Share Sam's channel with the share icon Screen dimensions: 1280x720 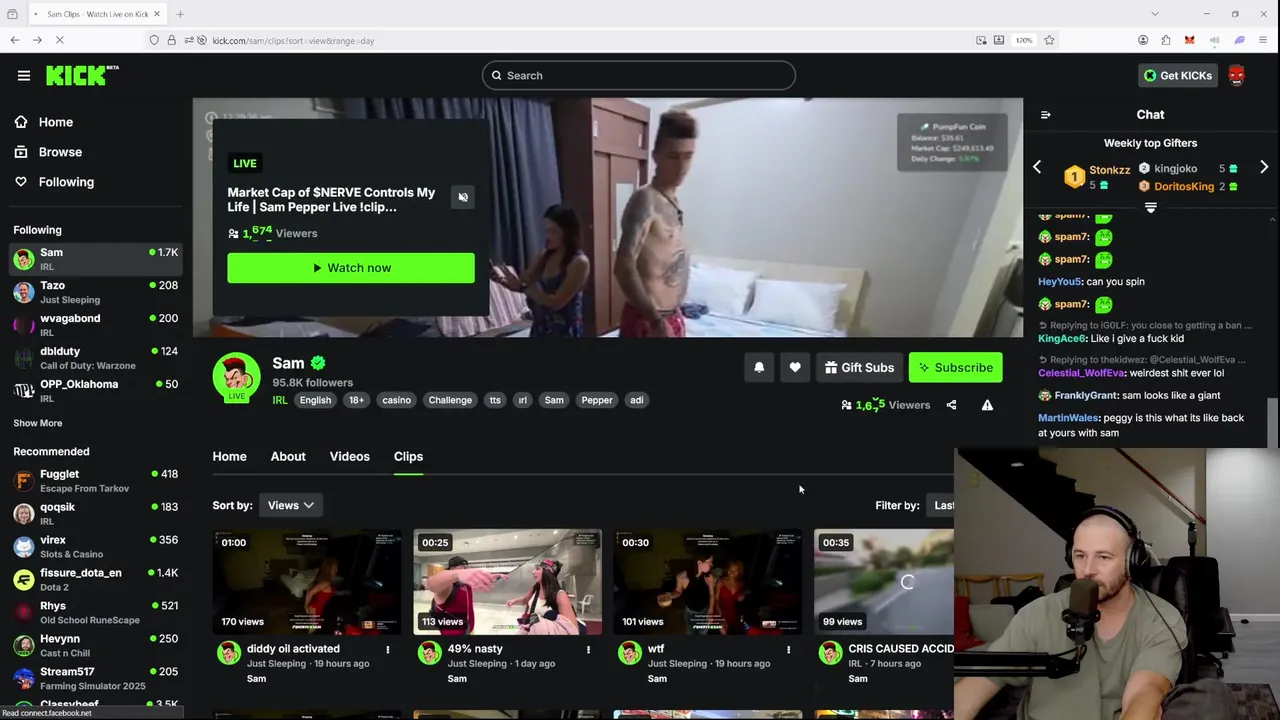coord(951,405)
